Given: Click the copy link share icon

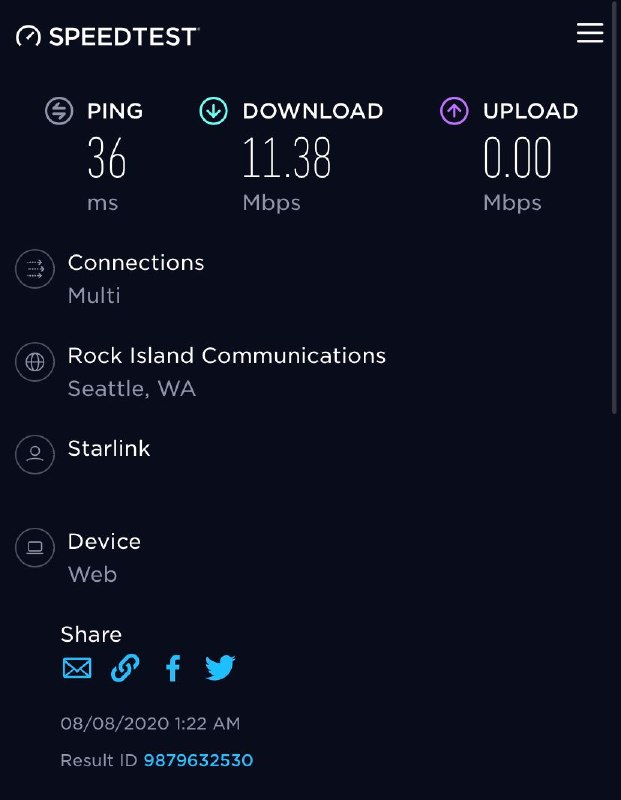Looking at the screenshot, I should tap(124, 667).
